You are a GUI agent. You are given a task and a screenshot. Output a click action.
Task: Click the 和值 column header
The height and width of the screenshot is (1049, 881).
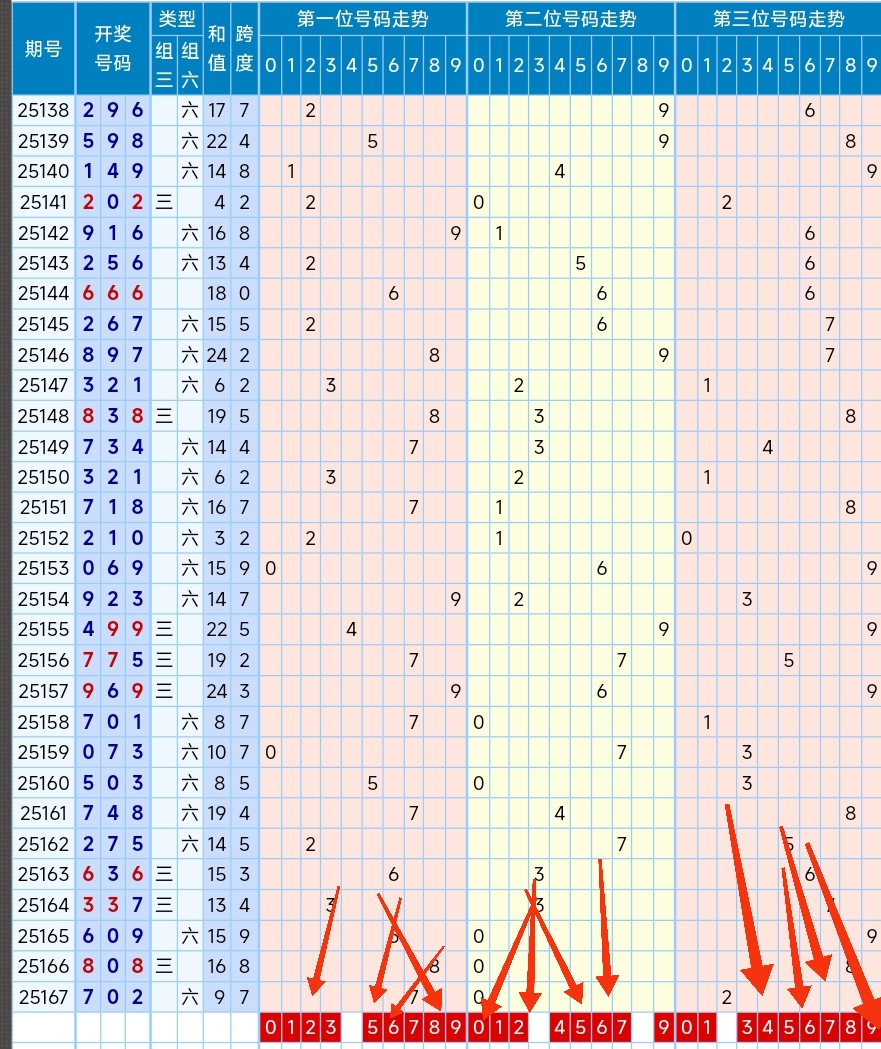(217, 49)
